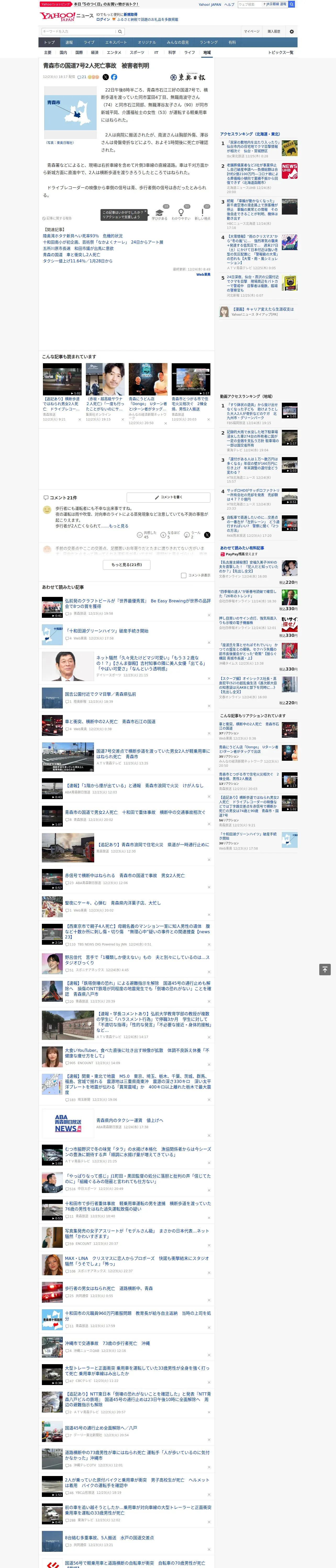Screen dimensions: 336x1568
Task: Select the ライブ tab in dark nav bar
Action: (89, 43)
